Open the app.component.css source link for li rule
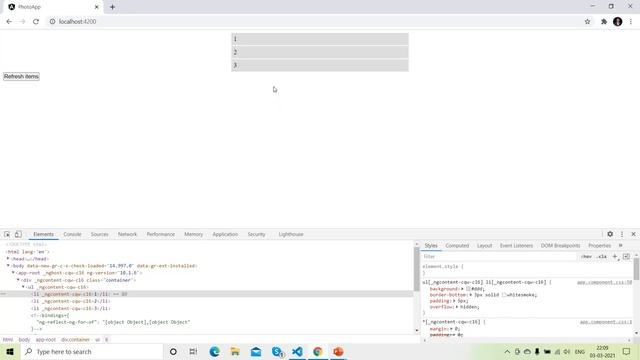The height and width of the screenshot is (360, 640). click(604, 282)
